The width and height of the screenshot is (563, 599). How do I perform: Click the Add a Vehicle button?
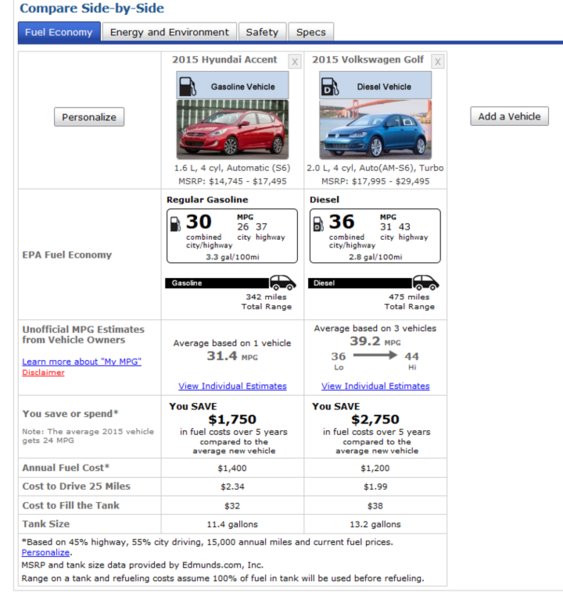[x=509, y=116]
